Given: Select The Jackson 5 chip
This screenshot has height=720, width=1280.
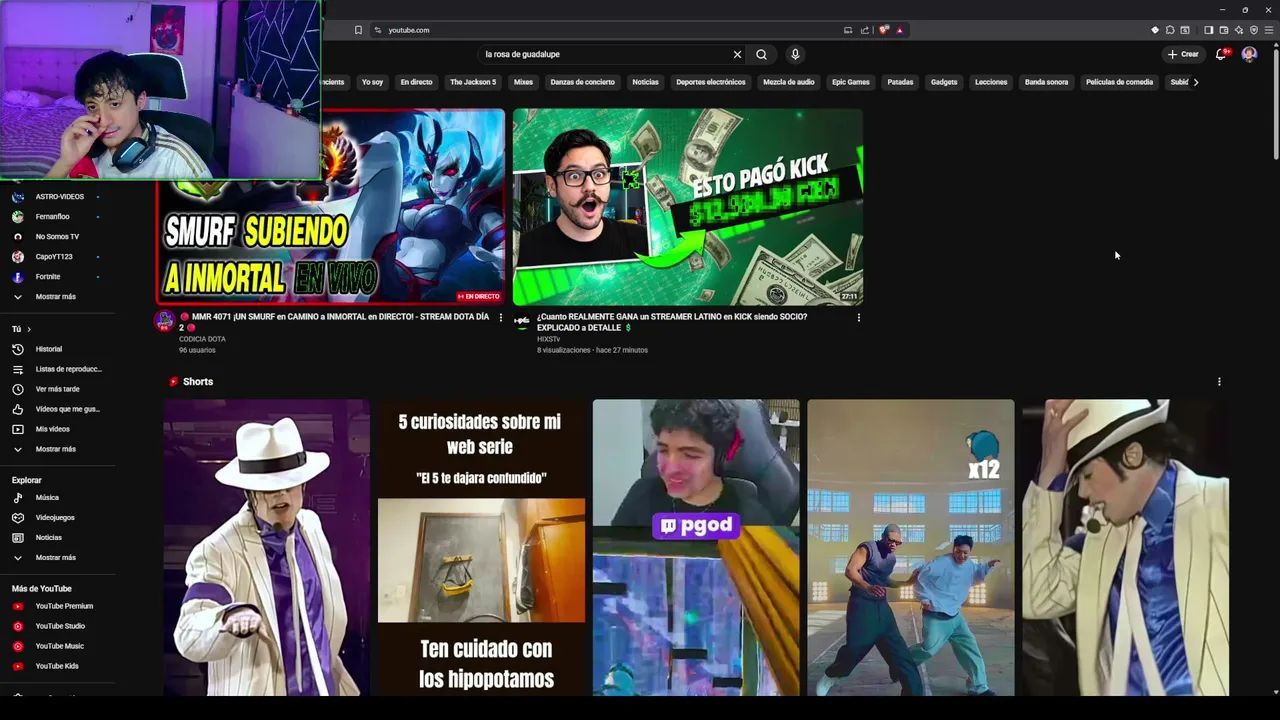Looking at the screenshot, I should [473, 82].
